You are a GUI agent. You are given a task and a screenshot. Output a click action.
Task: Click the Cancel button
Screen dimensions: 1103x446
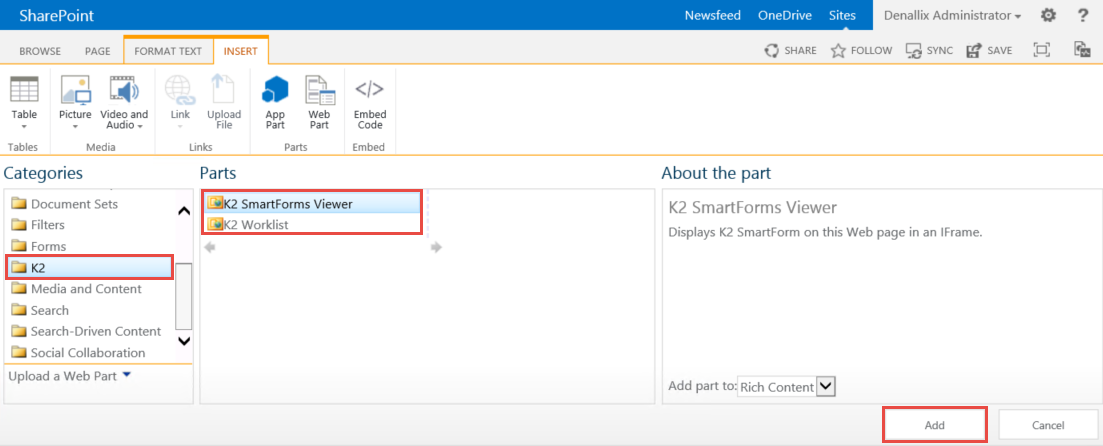[x=1048, y=425]
